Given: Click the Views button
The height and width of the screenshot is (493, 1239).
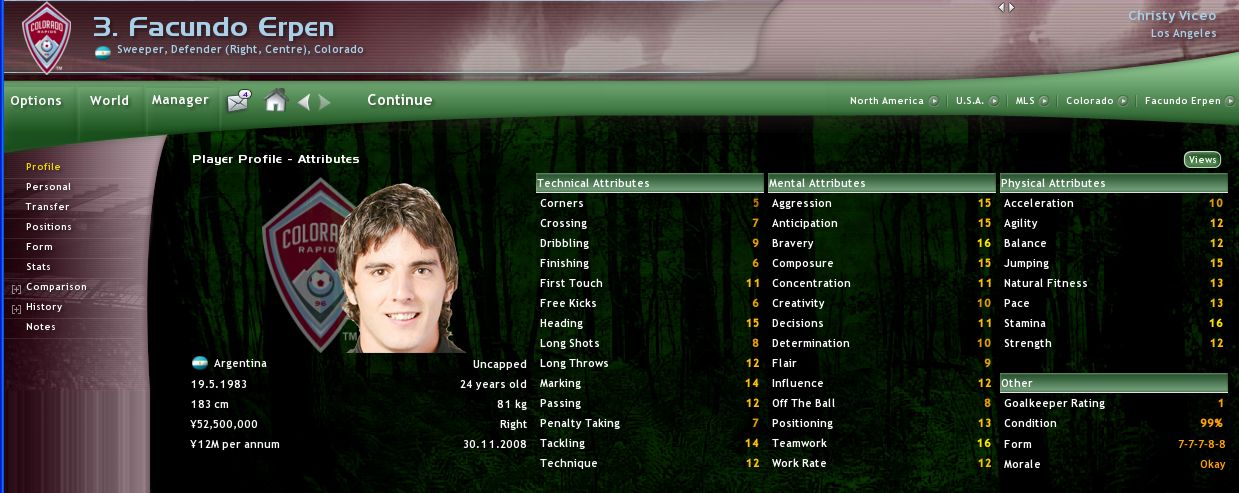Looking at the screenshot, I should [x=1202, y=160].
